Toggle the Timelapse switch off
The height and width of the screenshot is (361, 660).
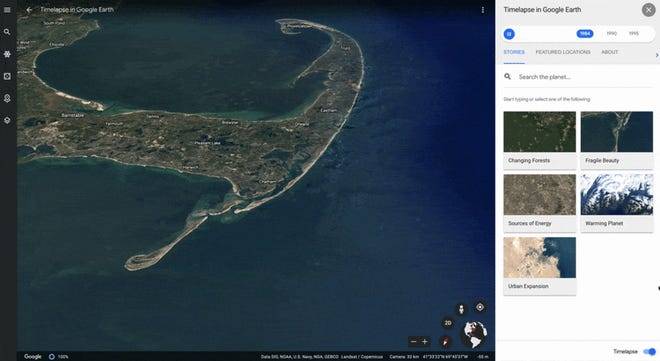649,351
